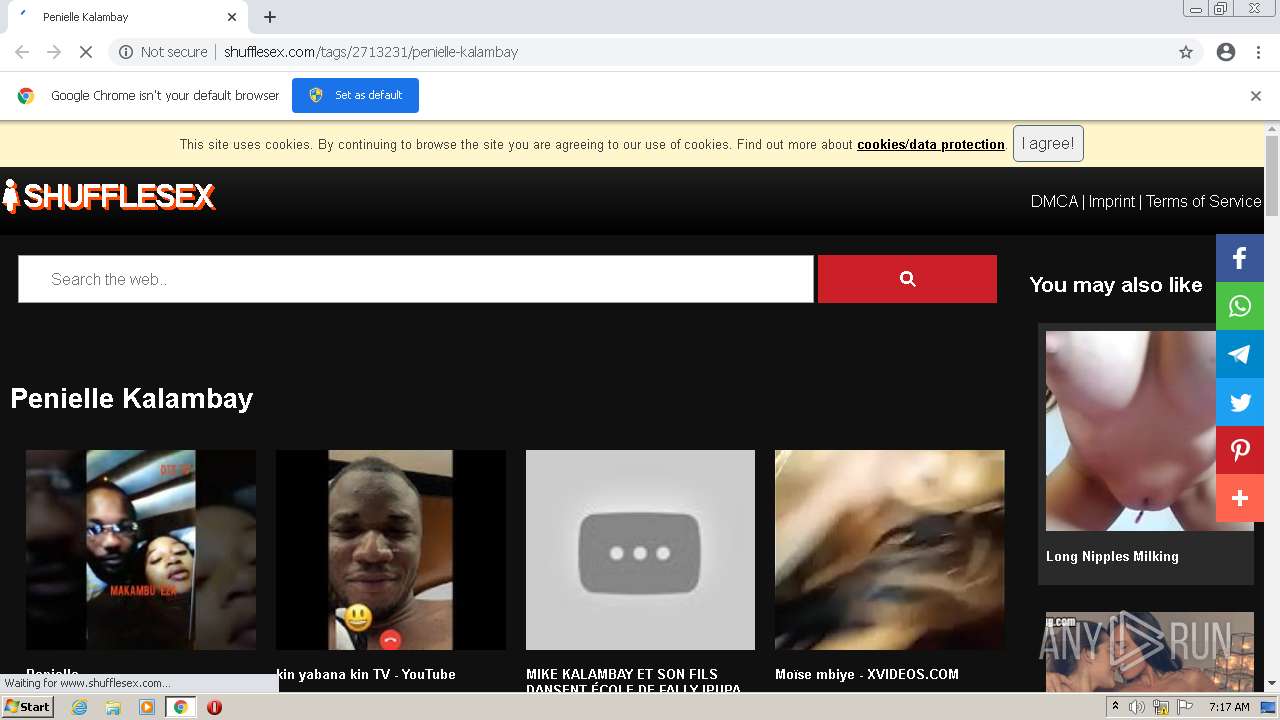Click the red Opera taskbar icon
The height and width of the screenshot is (720, 1280).
(x=214, y=707)
